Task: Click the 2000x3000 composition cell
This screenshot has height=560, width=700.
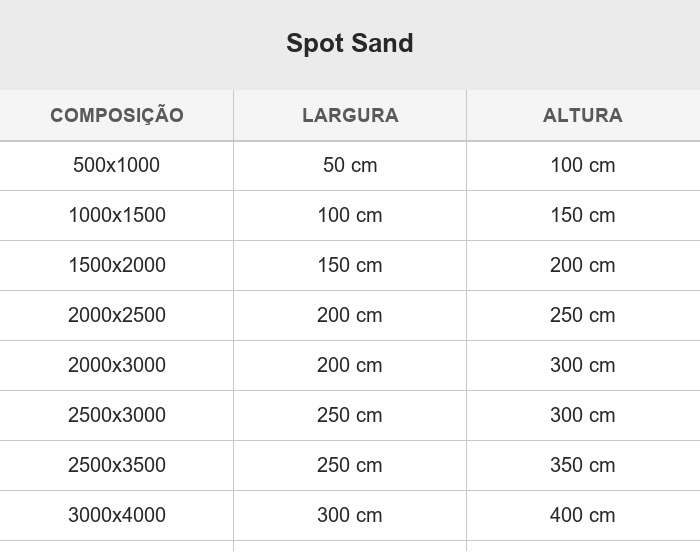Action: click(x=117, y=366)
